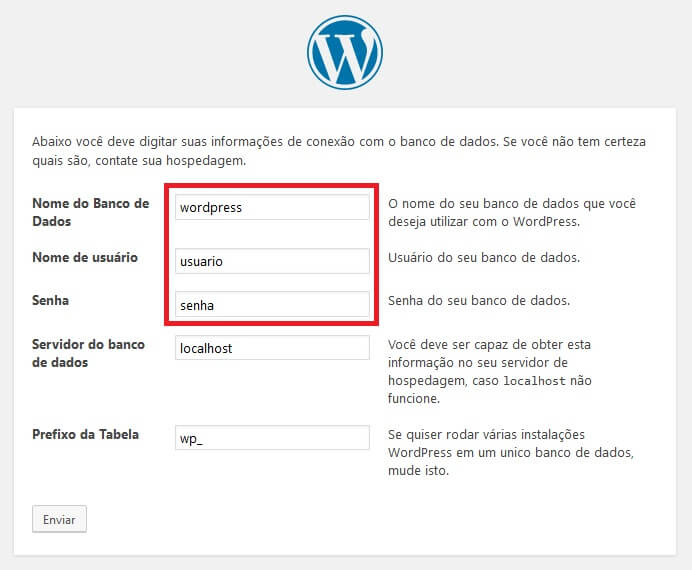Click the Prefixo da Tabela label
Screen dimensions: 692x570
[x=86, y=435]
